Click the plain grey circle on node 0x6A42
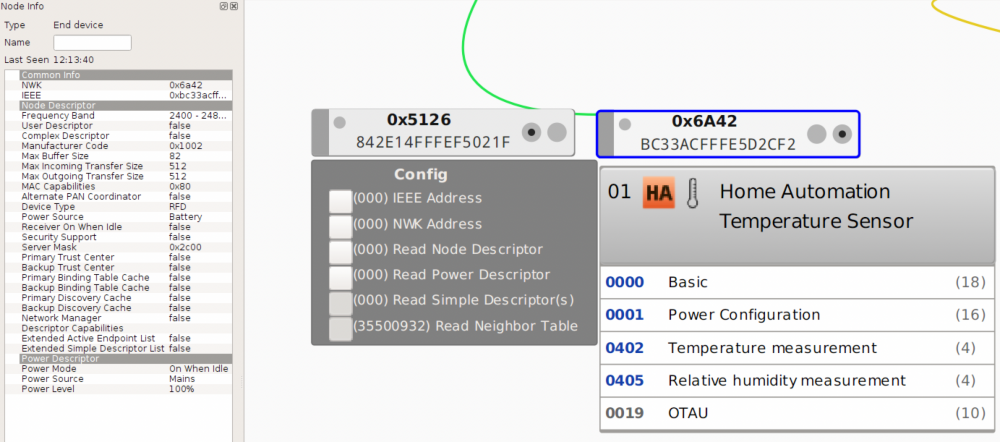1000x442 pixels. [x=817, y=134]
